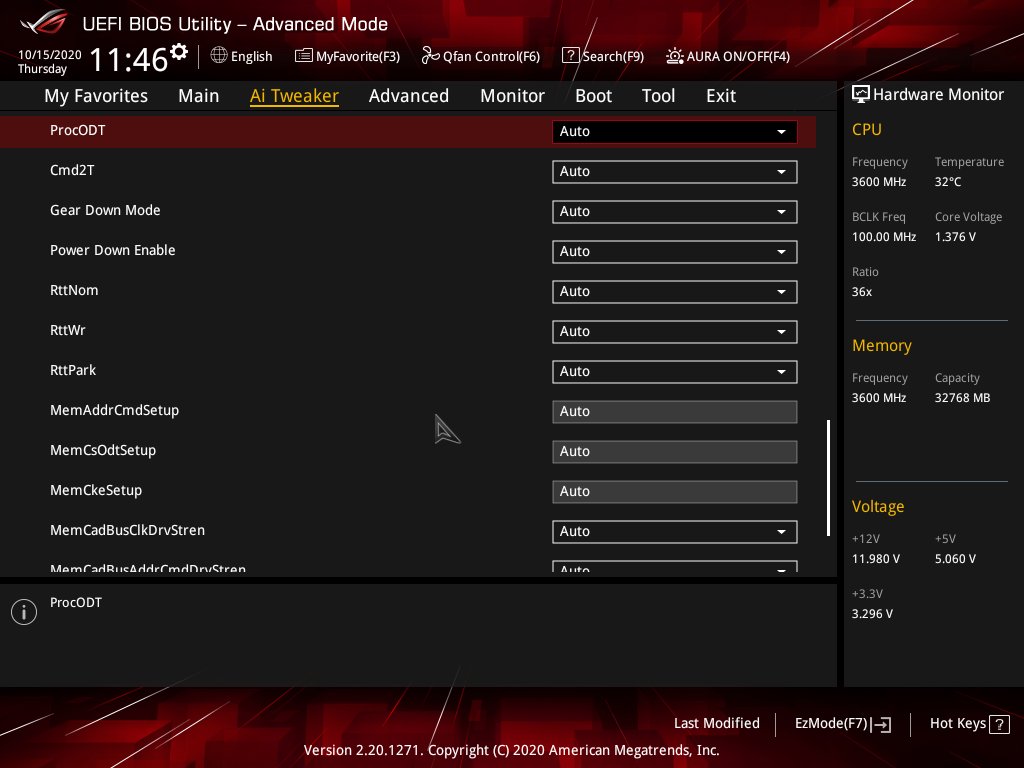Image resolution: width=1024 pixels, height=768 pixels.
Task: Switch to the Advanced tab
Action: coord(409,96)
